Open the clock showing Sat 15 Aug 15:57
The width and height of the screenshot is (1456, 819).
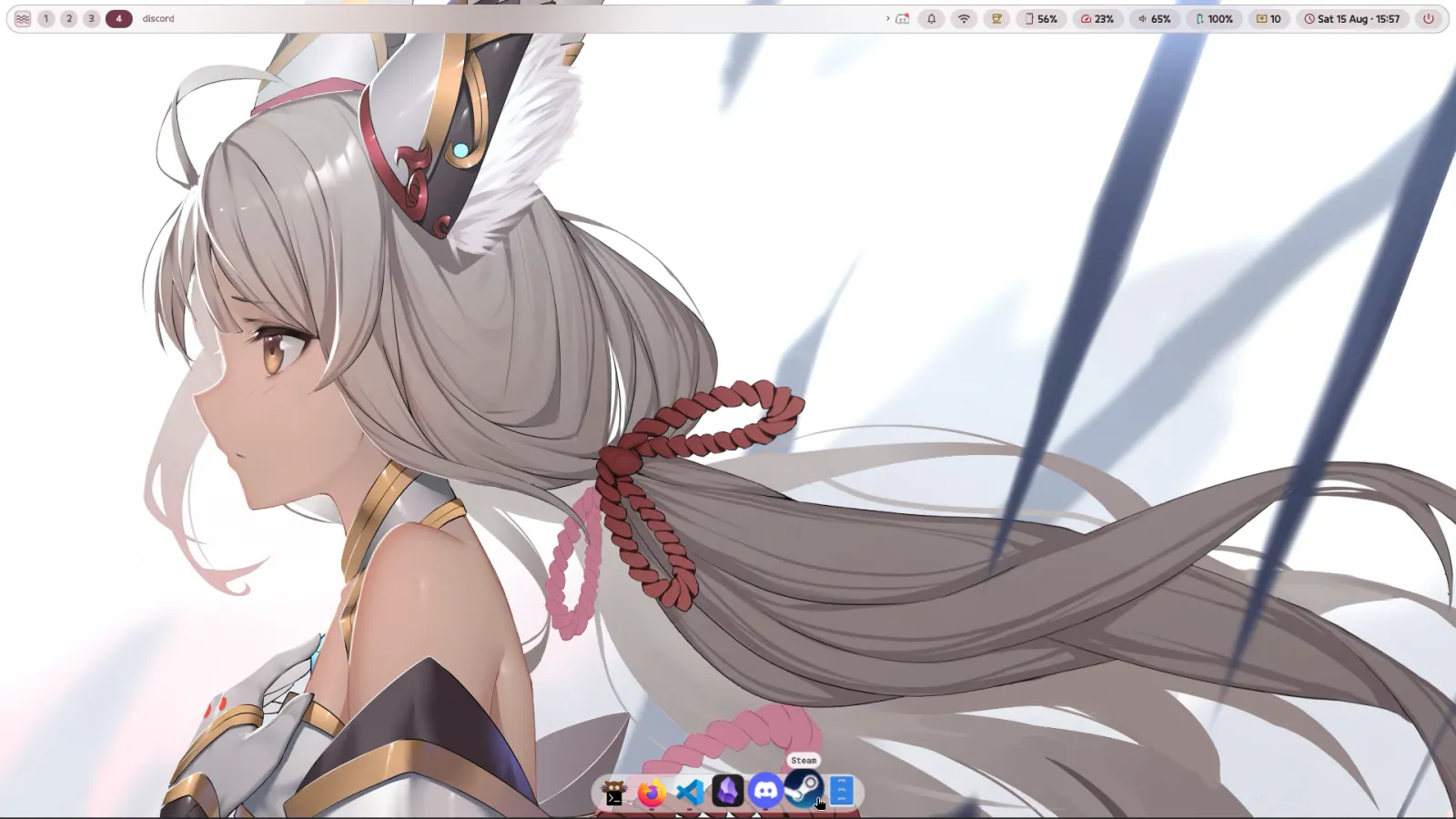(x=1351, y=18)
